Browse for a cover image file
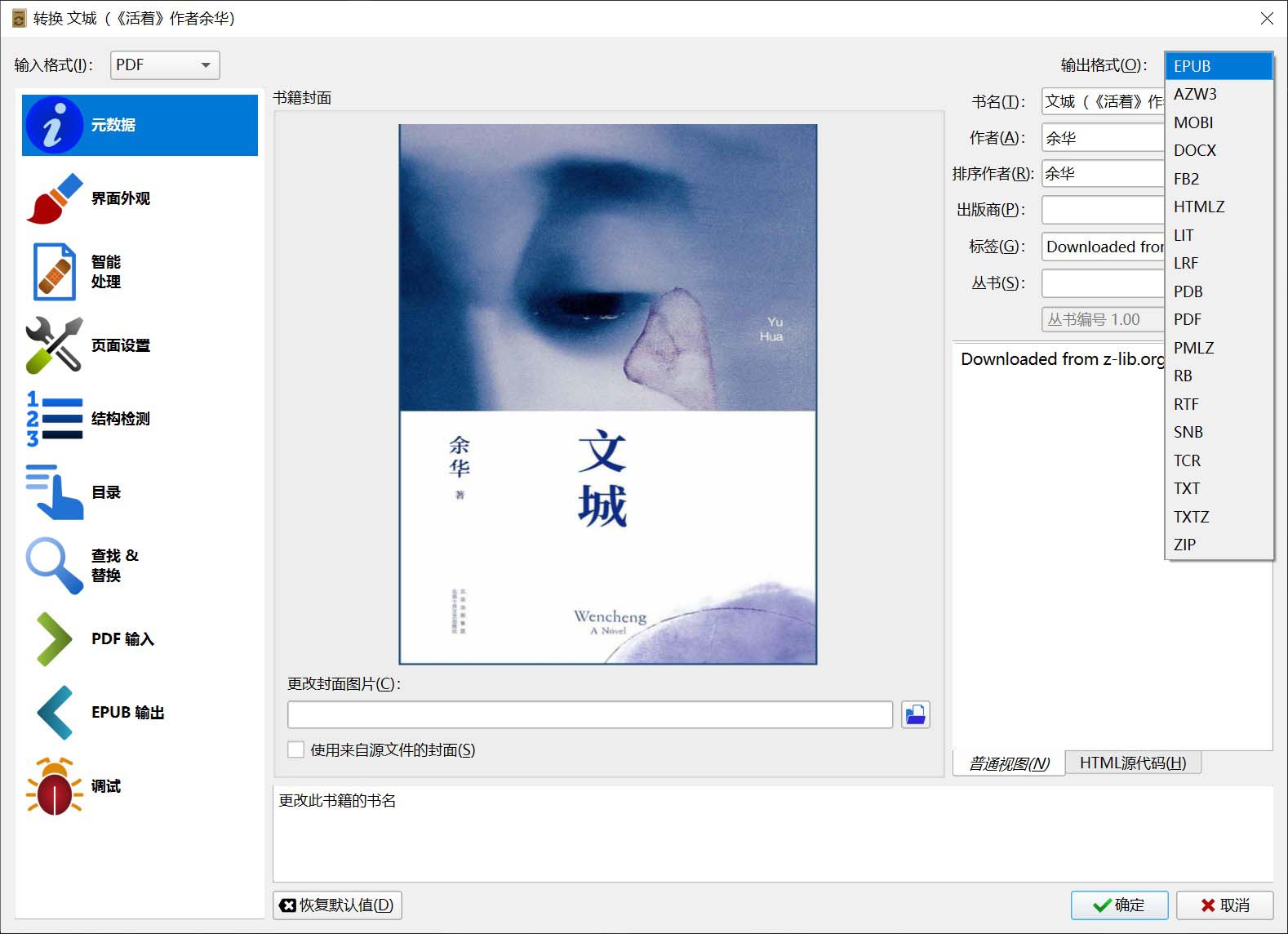This screenshot has height=934, width=1288. [x=916, y=714]
